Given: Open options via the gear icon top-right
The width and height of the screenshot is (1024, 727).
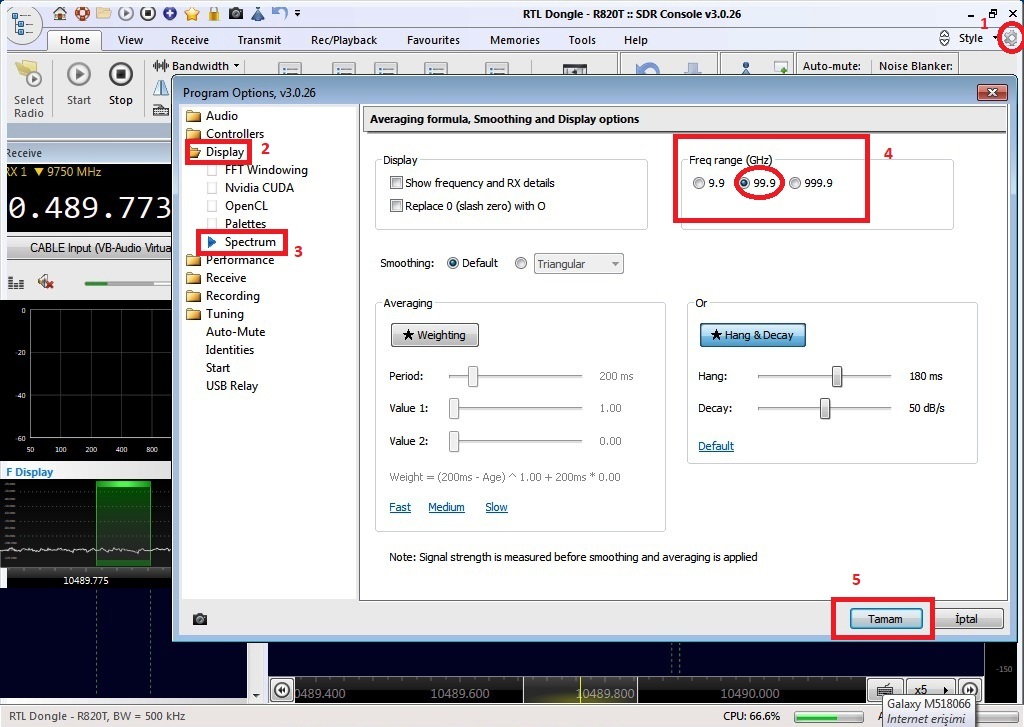Looking at the screenshot, I should point(1012,38).
